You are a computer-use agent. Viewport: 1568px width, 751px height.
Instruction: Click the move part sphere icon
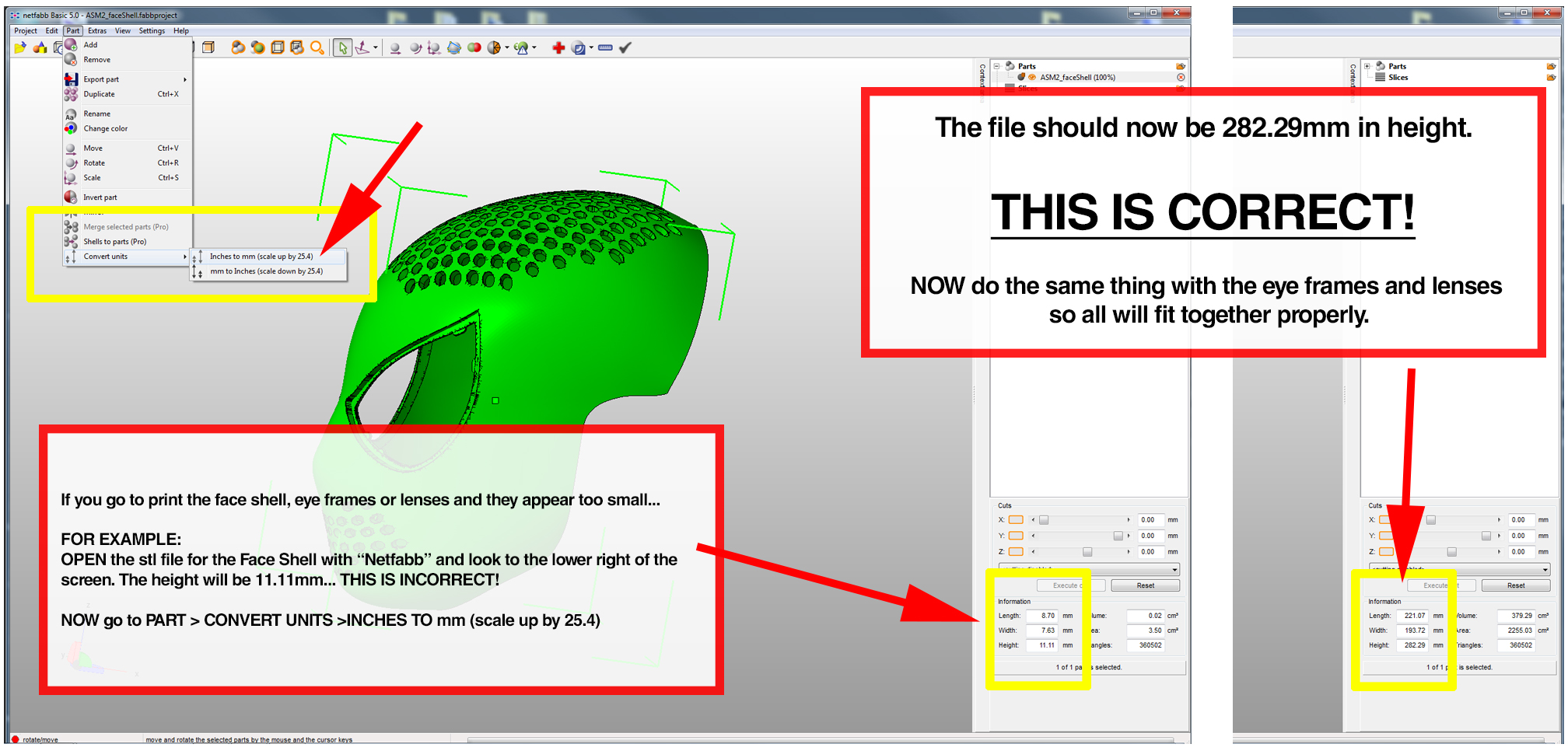(395, 48)
